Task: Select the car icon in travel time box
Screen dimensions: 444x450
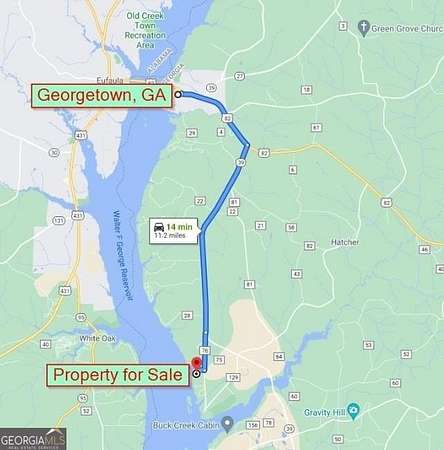Action: [x=159, y=228]
